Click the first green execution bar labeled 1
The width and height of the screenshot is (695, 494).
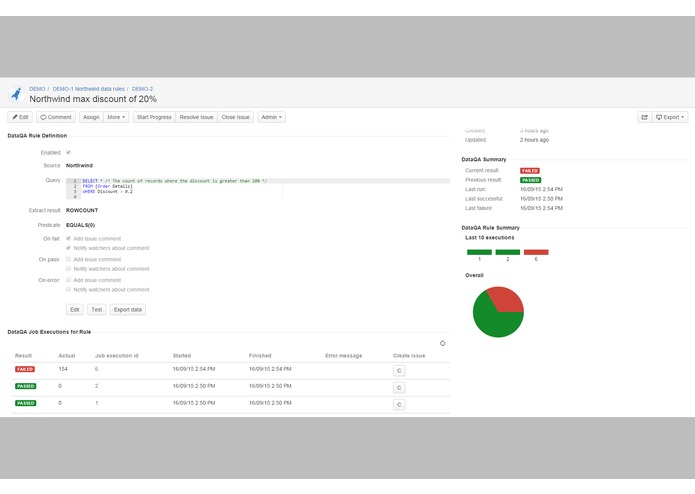[x=479, y=252]
